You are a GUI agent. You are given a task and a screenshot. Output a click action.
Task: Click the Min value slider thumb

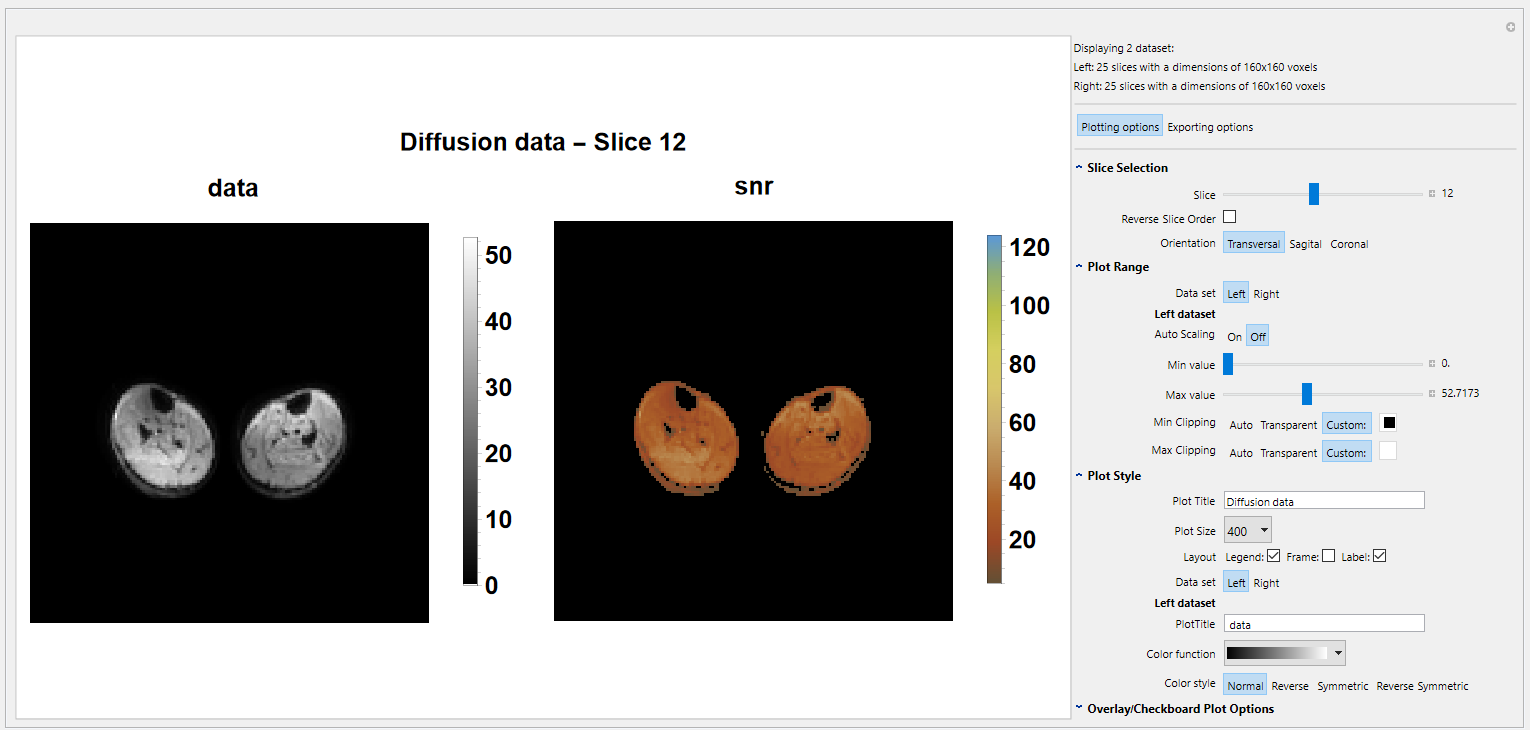(1228, 364)
